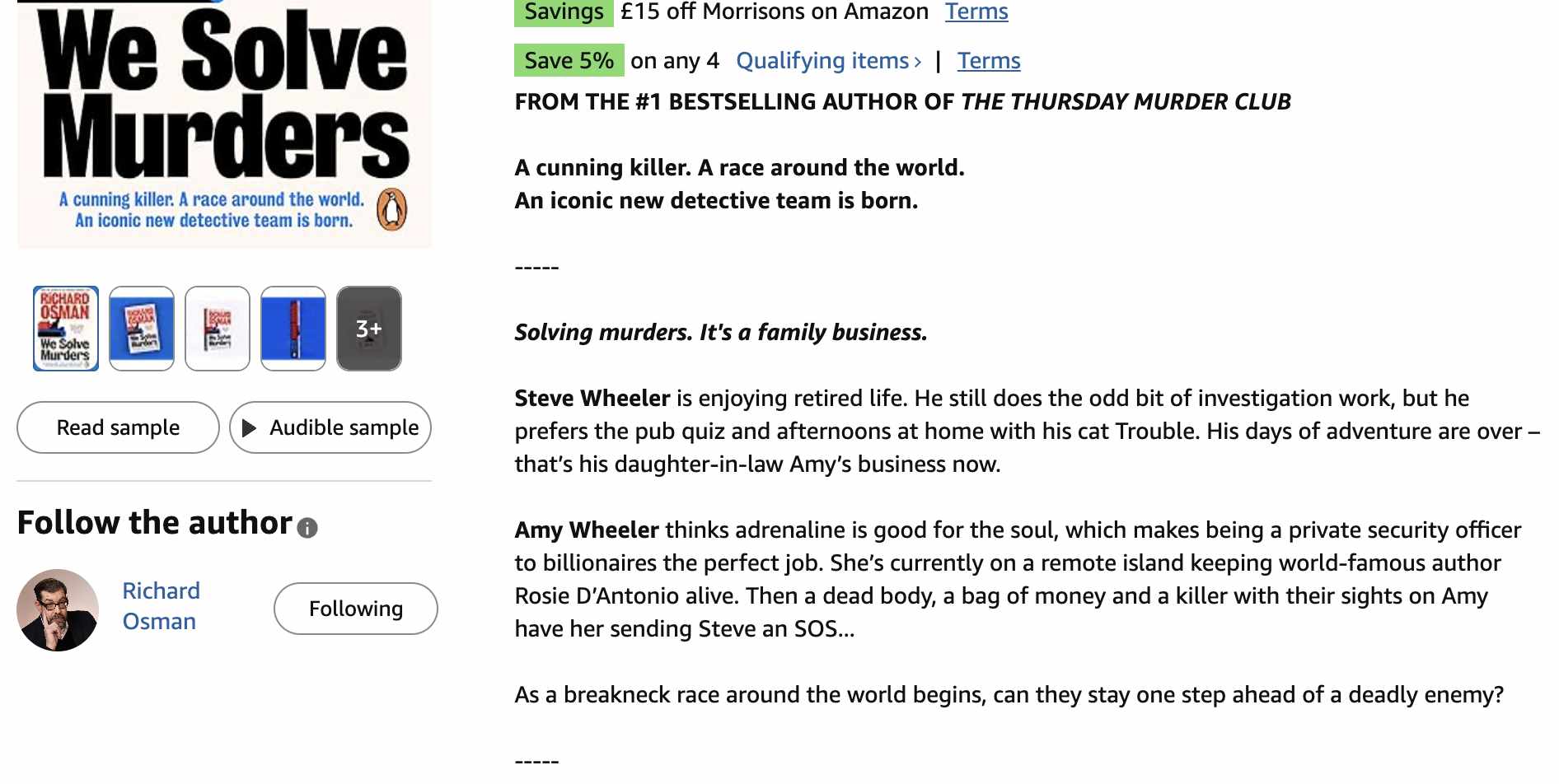Open Qualifying items link
Viewport: 1559px width, 784px height.
pyautogui.click(x=822, y=61)
